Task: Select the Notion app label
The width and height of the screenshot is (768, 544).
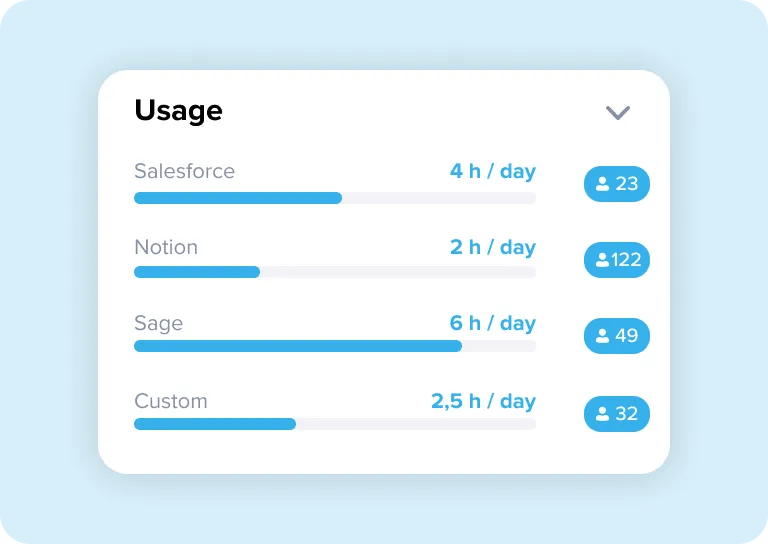Action: pos(166,247)
